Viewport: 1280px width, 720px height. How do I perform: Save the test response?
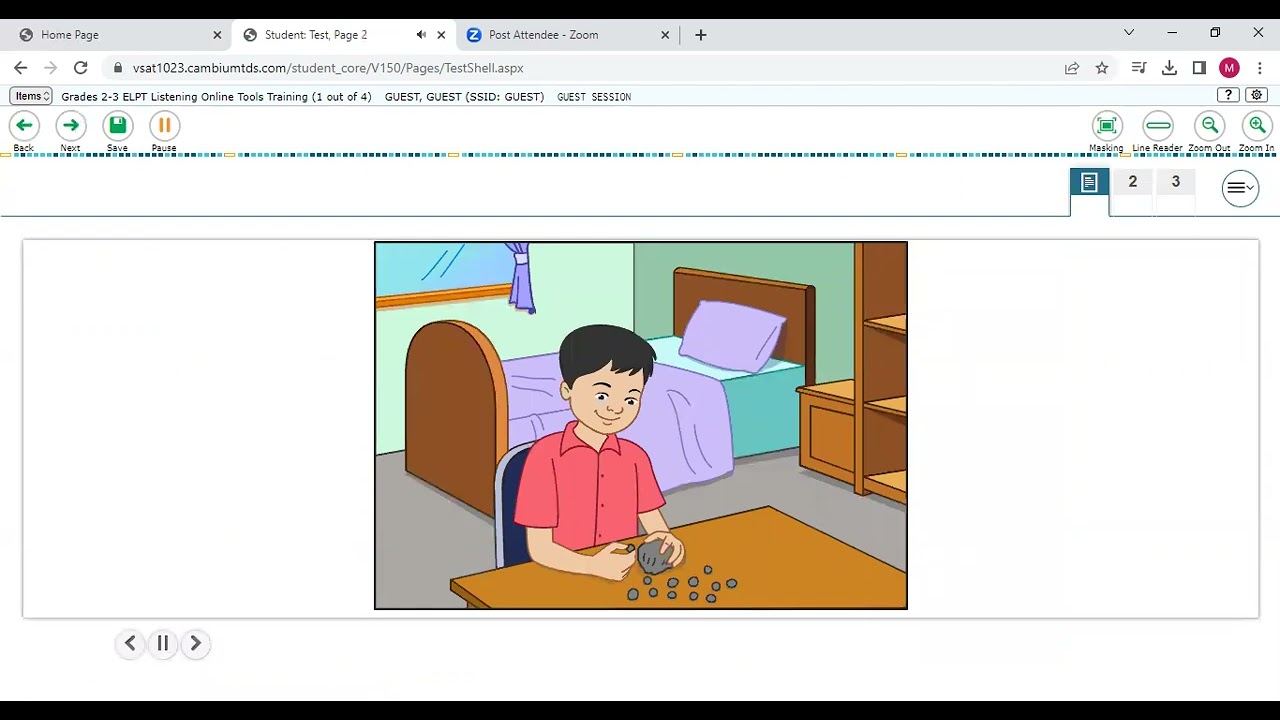point(117,126)
